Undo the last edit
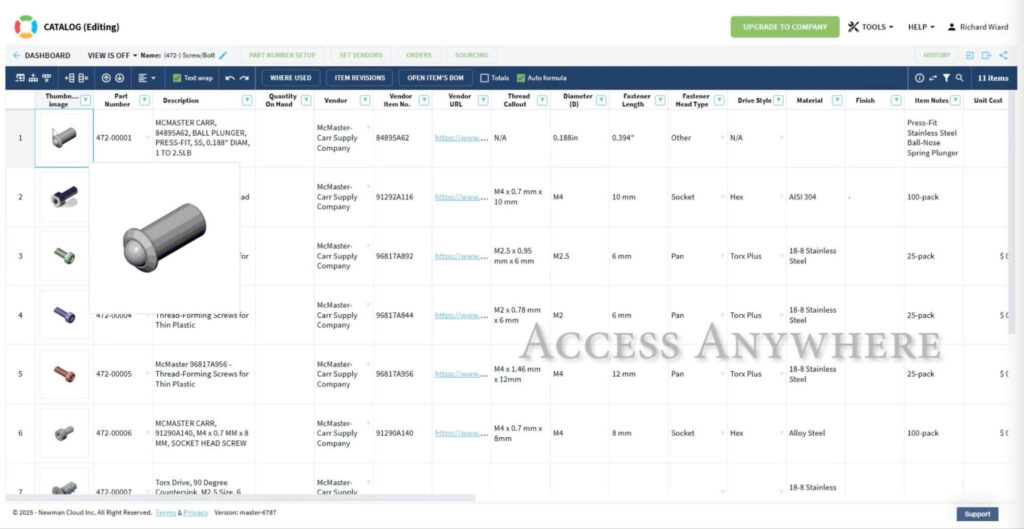1024x529 pixels. (230, 78)
